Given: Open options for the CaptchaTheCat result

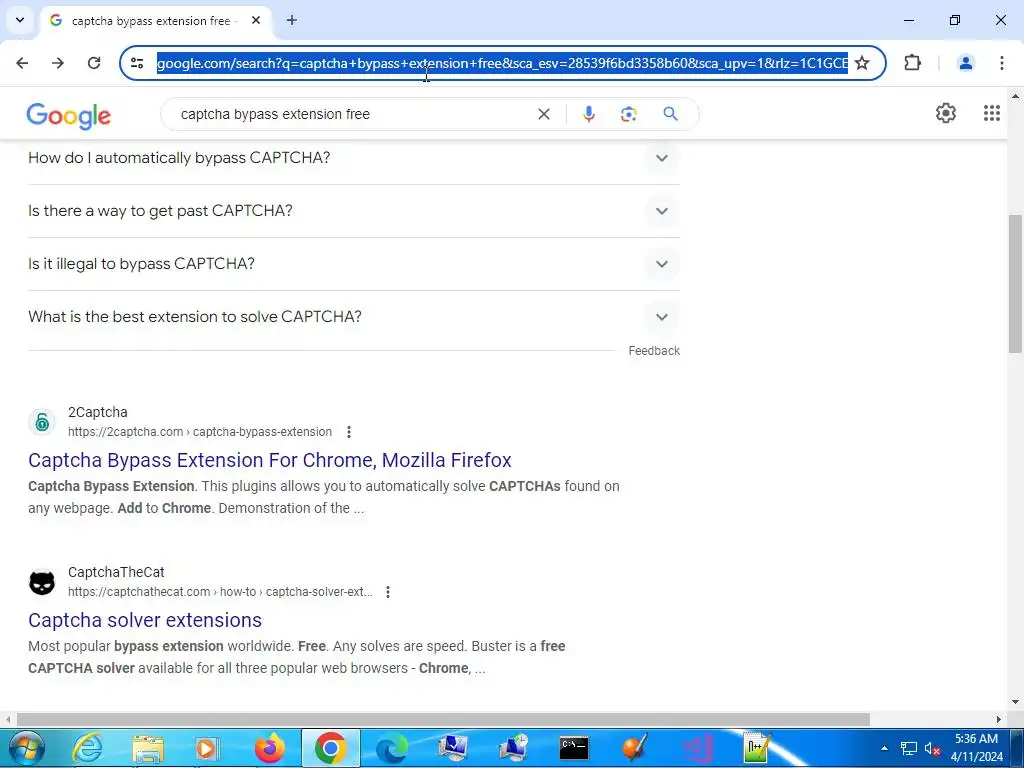Looking at the screenshot, I should [388, 592].
